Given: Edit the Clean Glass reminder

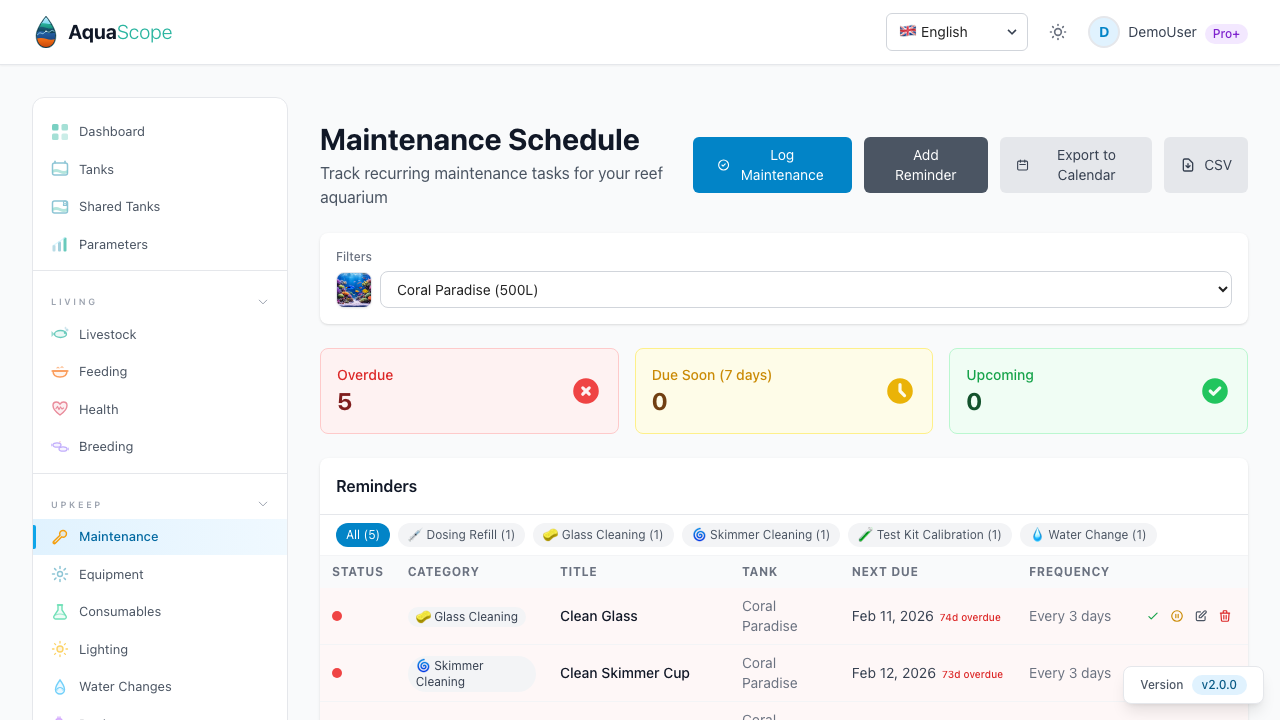Looking at the screenshot, I should coord(1200,616).
